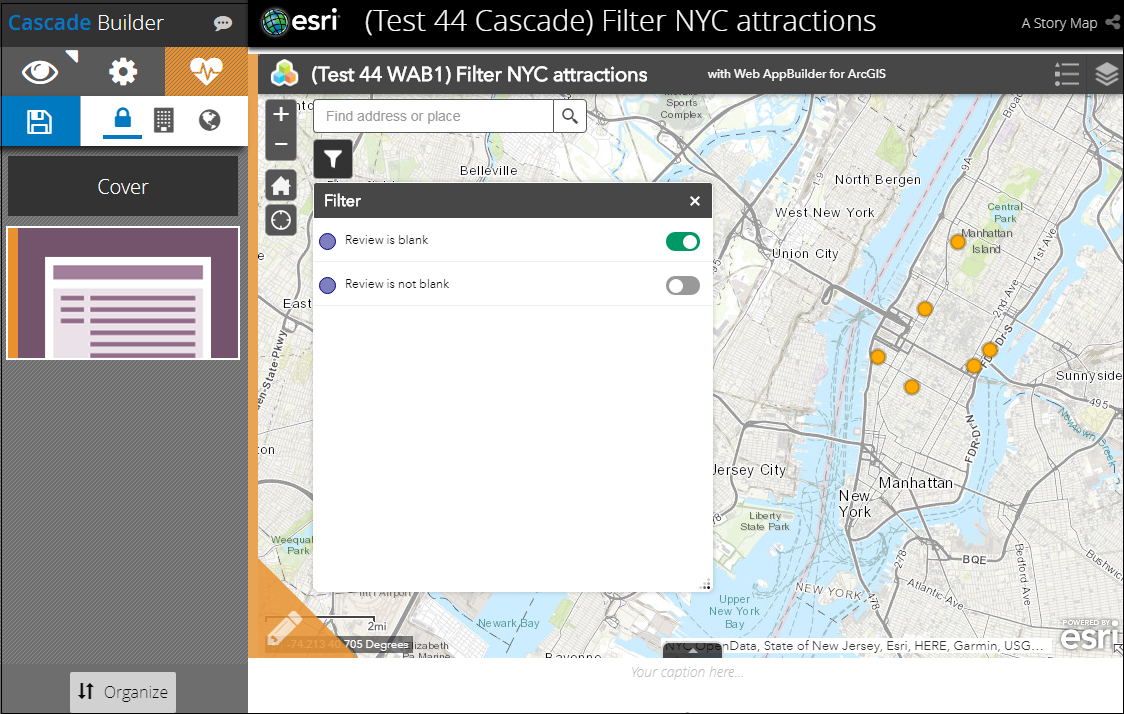This screenshot has height=714, width=1124.
Task: Turn off the Review is blank filter
Action: coord(682,242)
